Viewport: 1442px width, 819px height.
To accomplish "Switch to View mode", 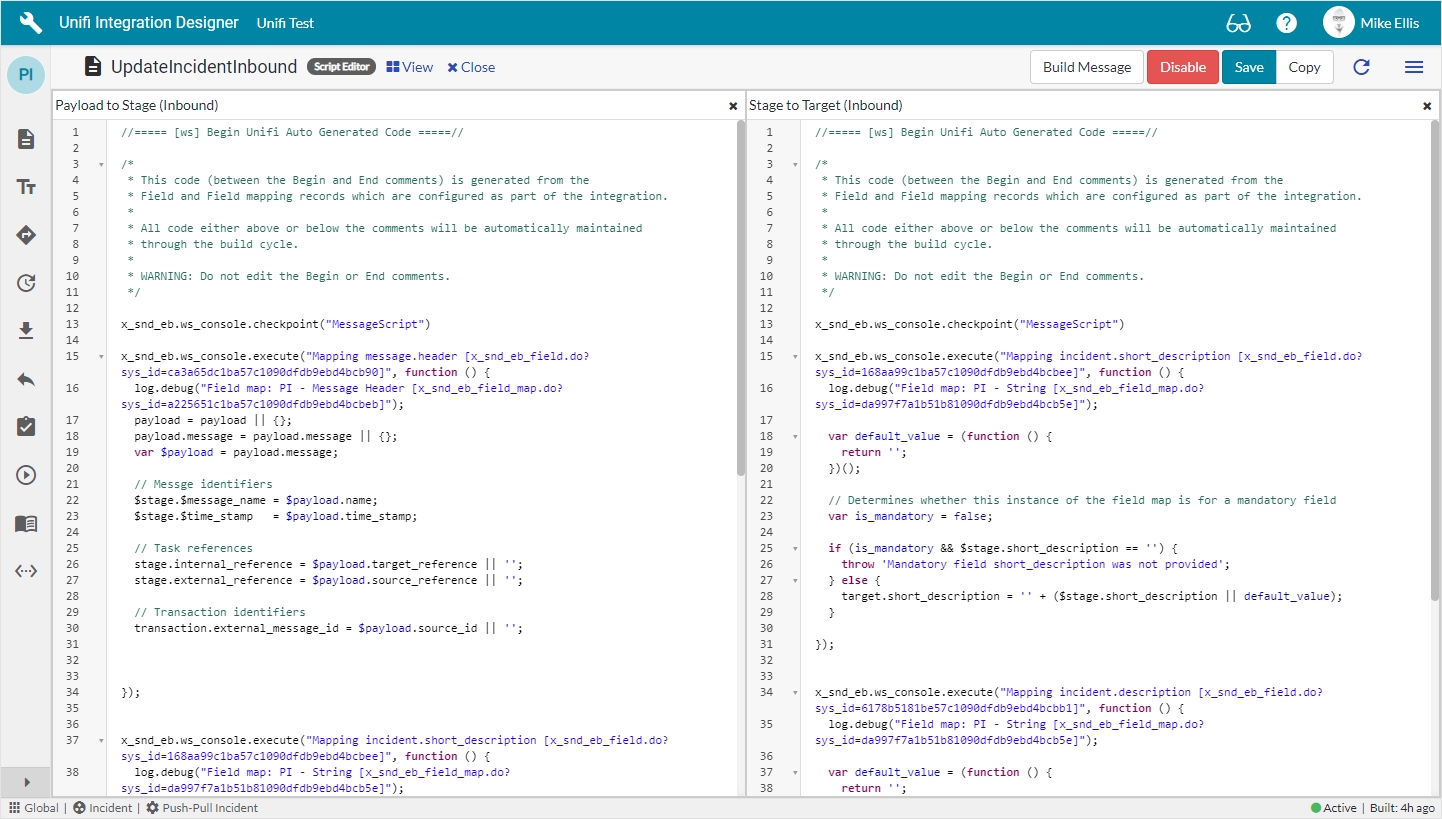I will (x=410, y=67).
